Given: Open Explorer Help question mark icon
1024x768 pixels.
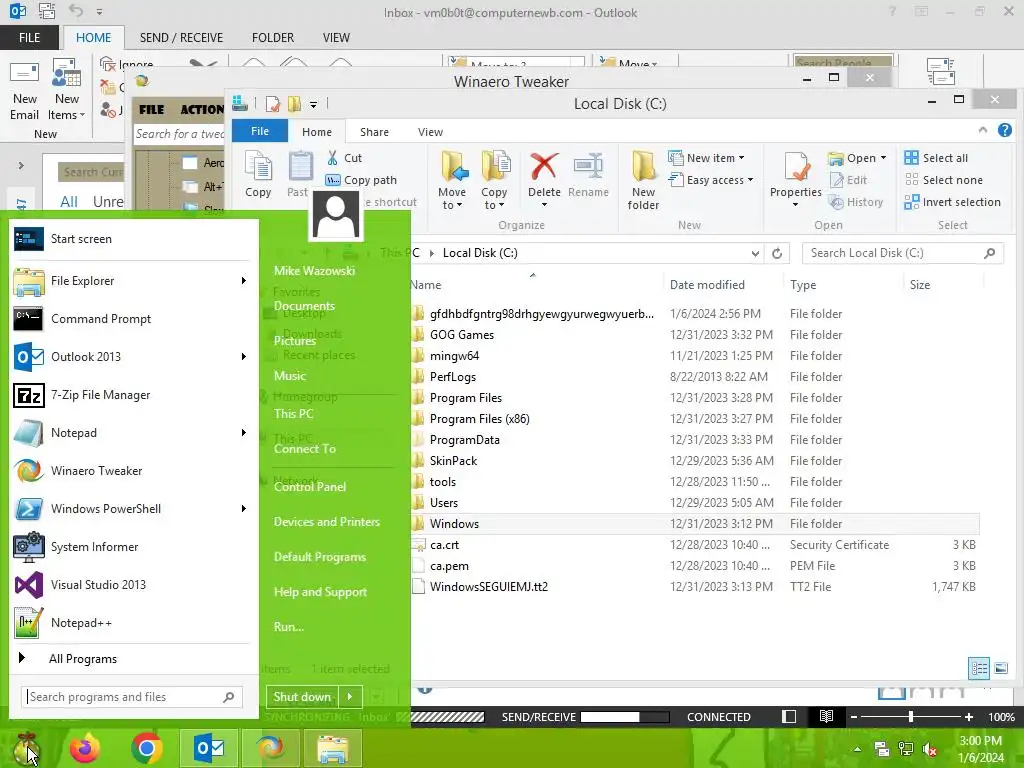Looking at the screenshot, I should [x=1005, y=131].
